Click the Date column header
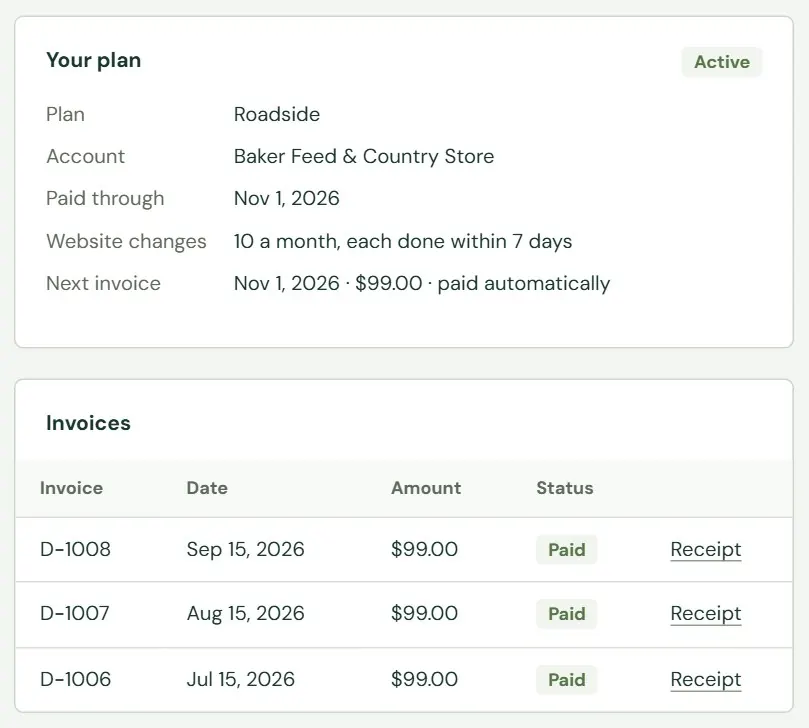This screenshot has height=728, width=809. (207, 488)
